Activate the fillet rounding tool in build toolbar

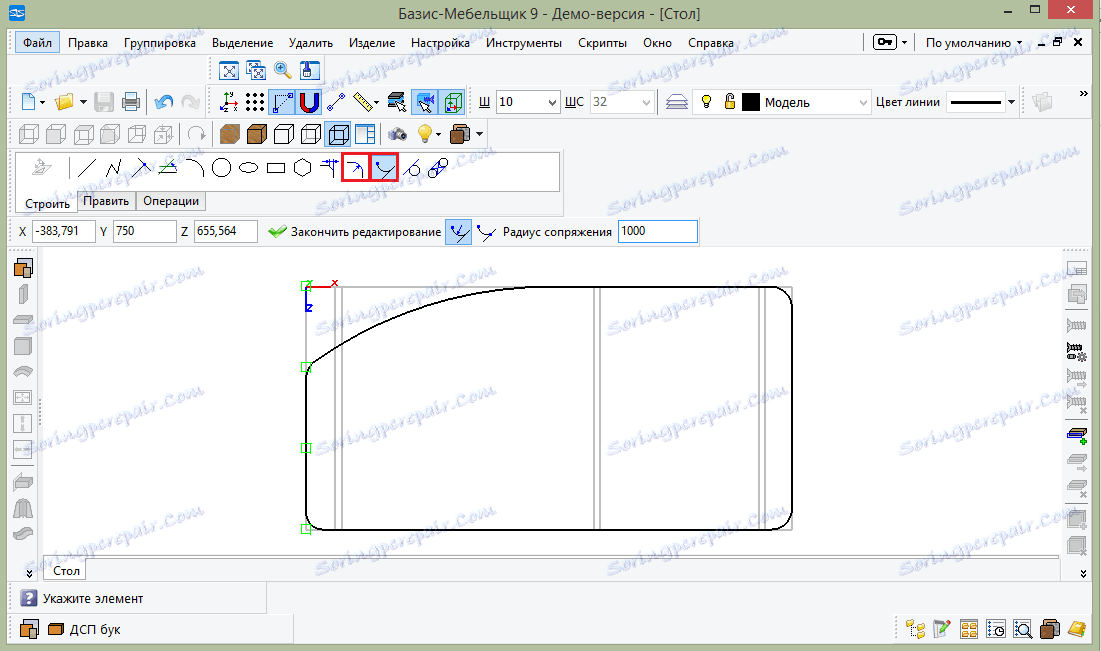click(356, 168)
